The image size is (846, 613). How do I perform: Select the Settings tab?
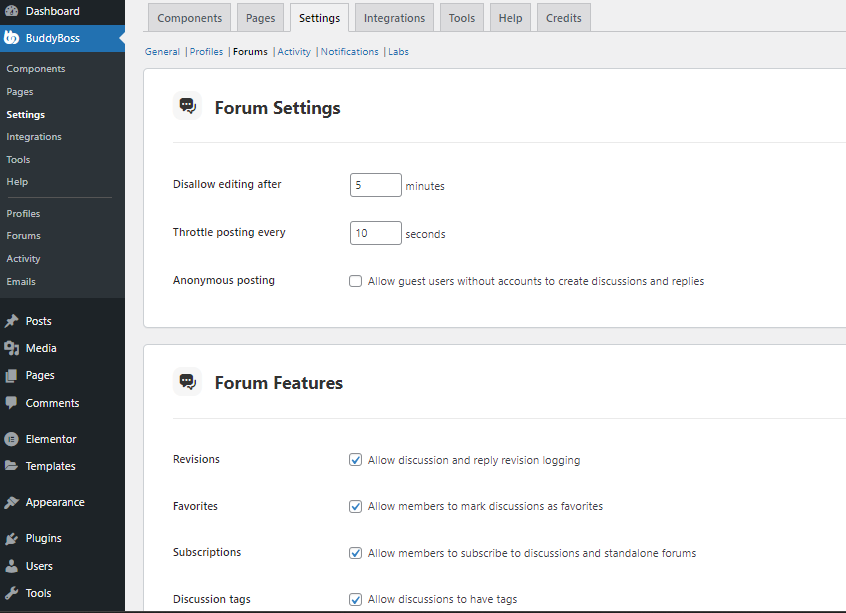pos(319,18)
